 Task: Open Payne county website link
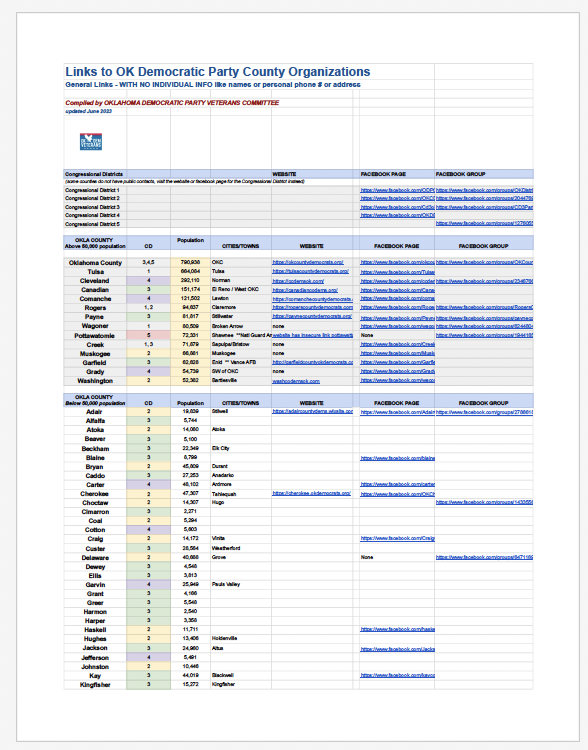(x=312, y=317)
